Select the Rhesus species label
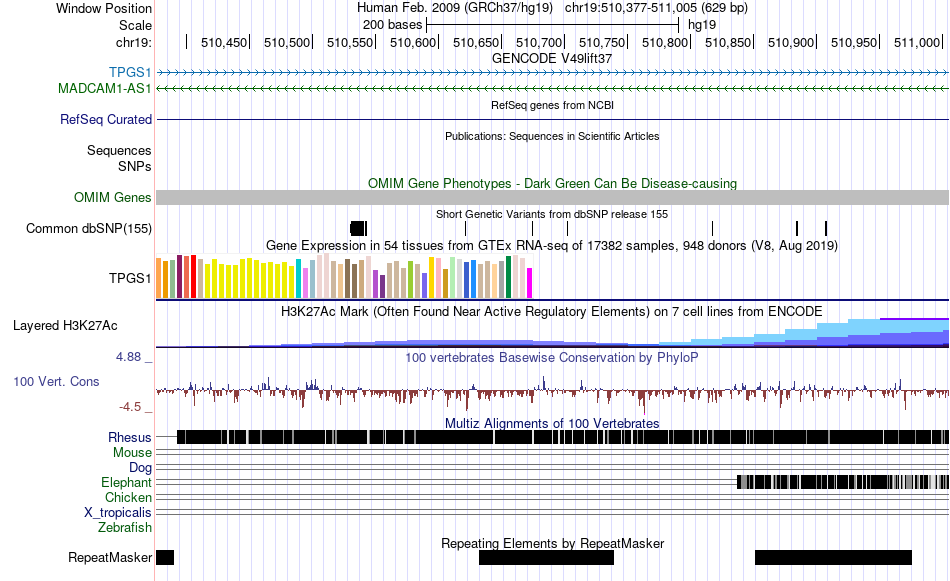 tap(129, 437)
